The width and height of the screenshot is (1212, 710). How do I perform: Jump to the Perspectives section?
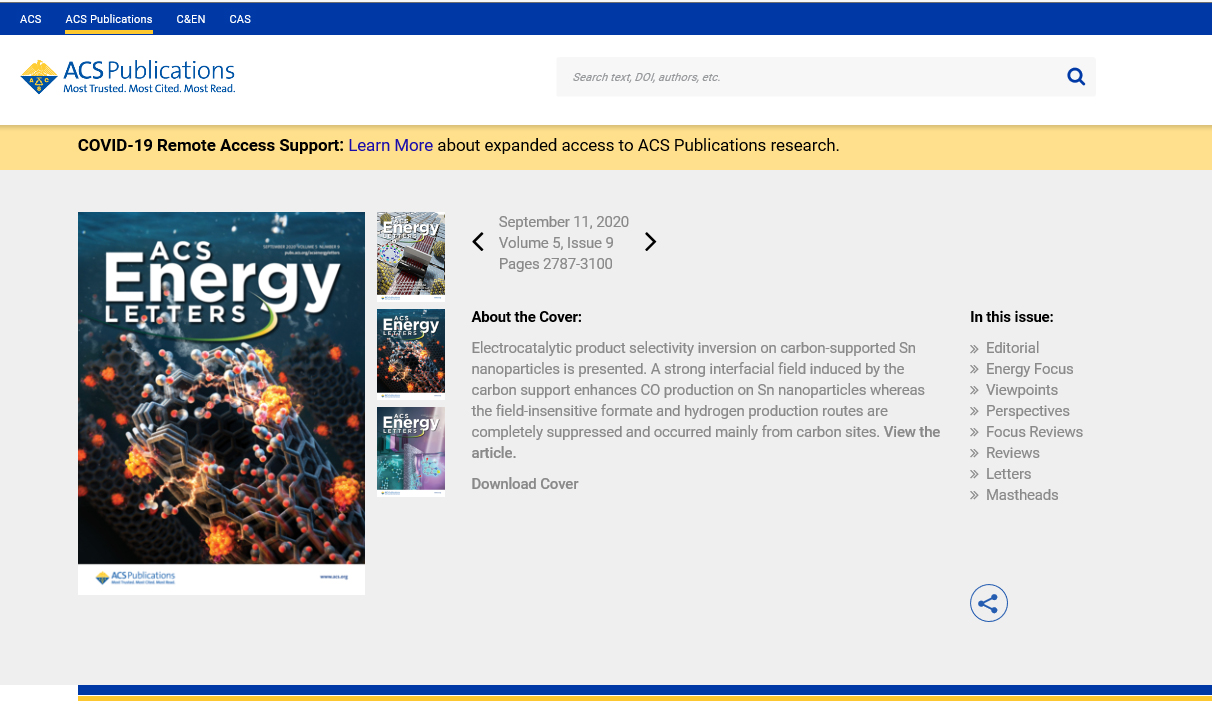(x=1027, y=411)
